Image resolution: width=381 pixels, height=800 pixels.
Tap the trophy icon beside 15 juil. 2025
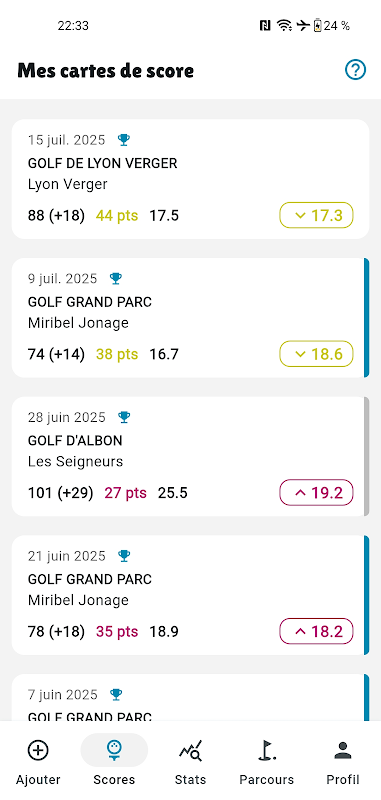[x=124, y=139]
